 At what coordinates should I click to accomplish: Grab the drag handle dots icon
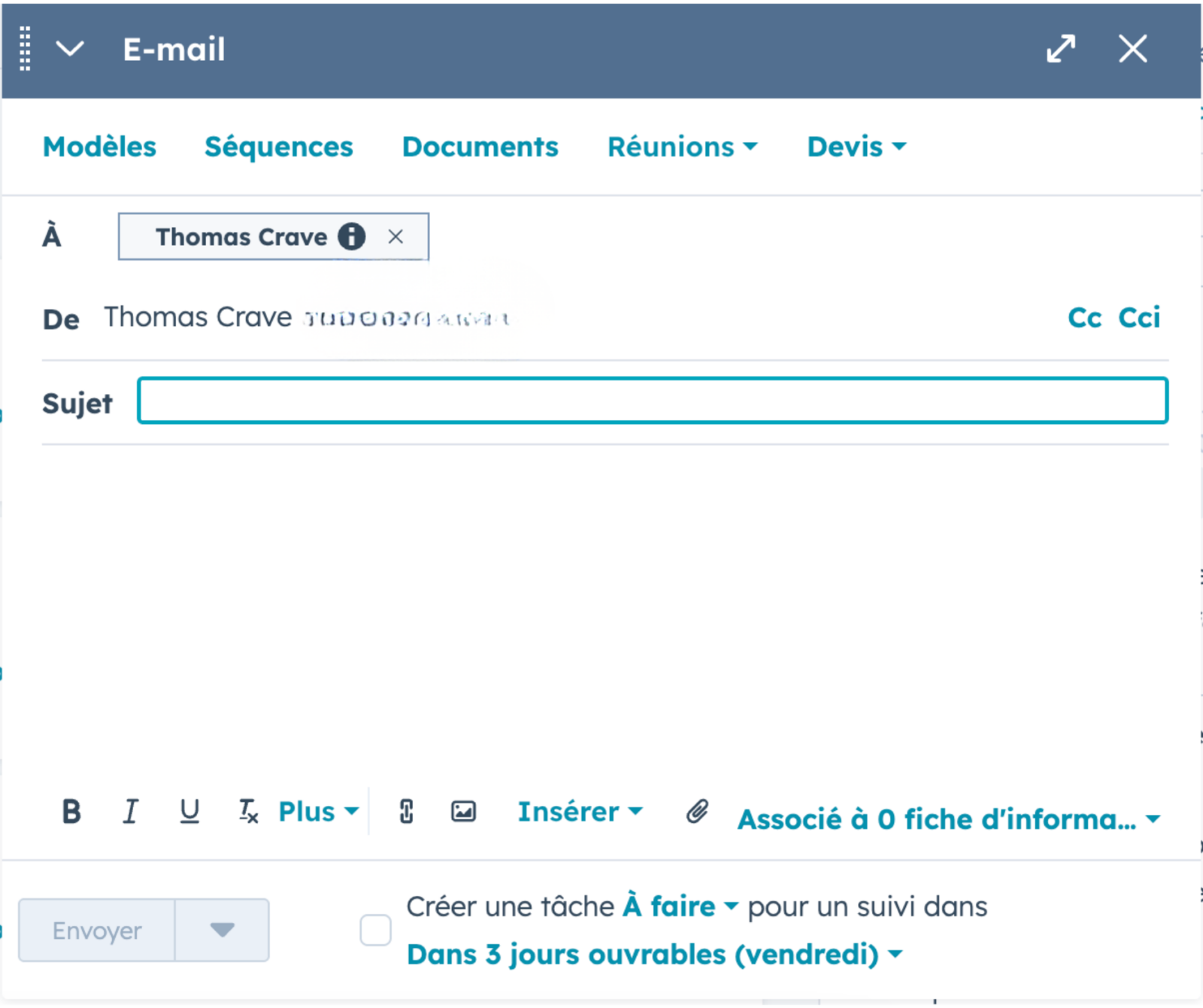tap(25, 49)
